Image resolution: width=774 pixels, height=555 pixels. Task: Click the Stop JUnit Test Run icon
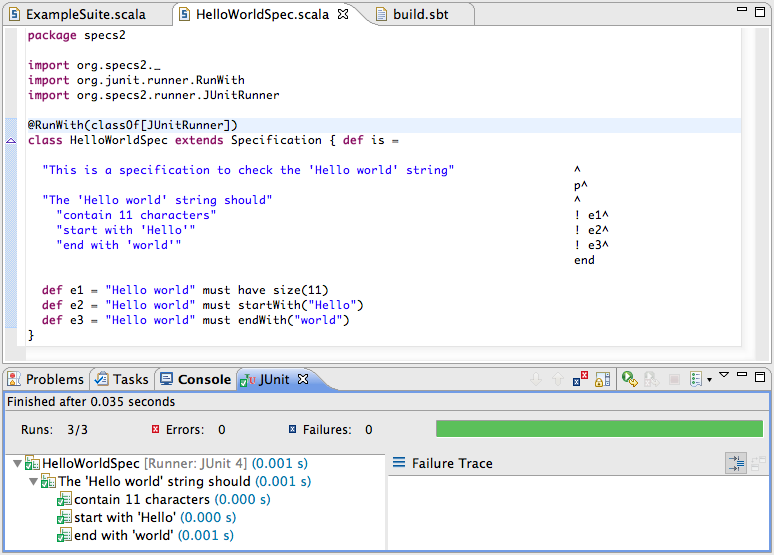click(x=673, y=380)
